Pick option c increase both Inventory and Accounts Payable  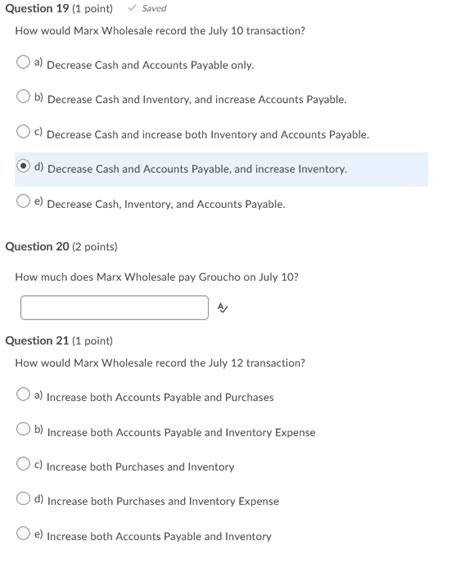[23, 131]
